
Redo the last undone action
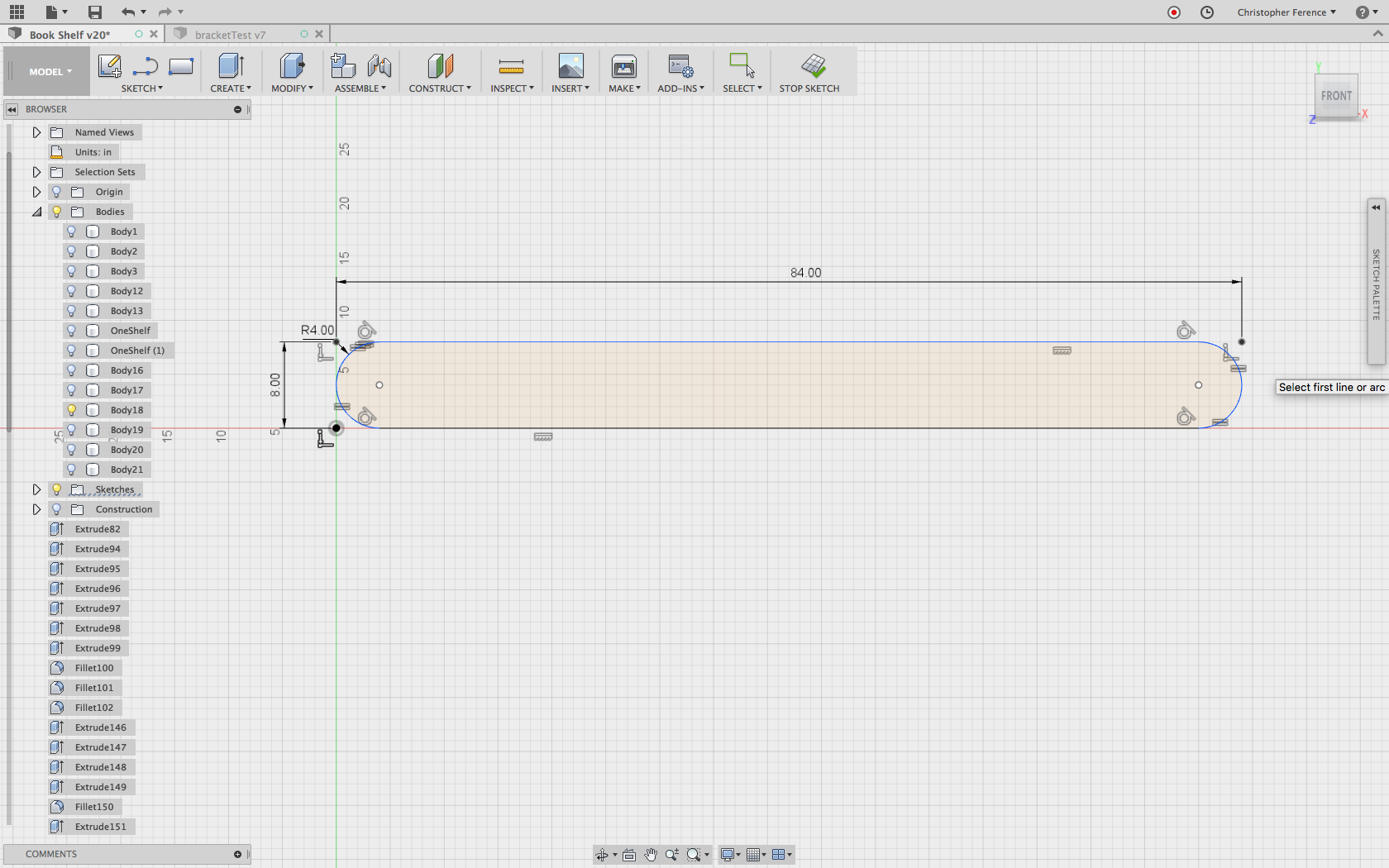pos(165,12)
